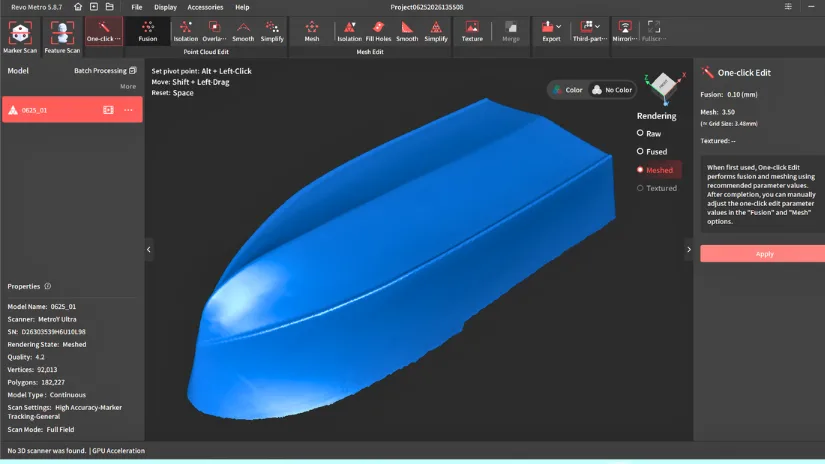Switch rendering to Fused

652,152
